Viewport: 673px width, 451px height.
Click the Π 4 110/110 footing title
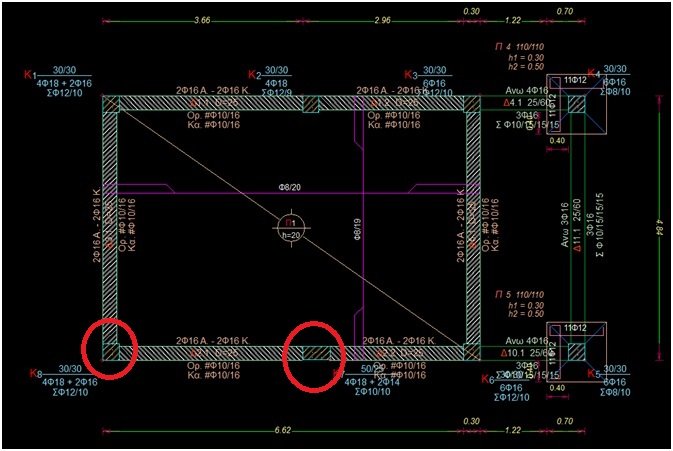pos(517,46)
